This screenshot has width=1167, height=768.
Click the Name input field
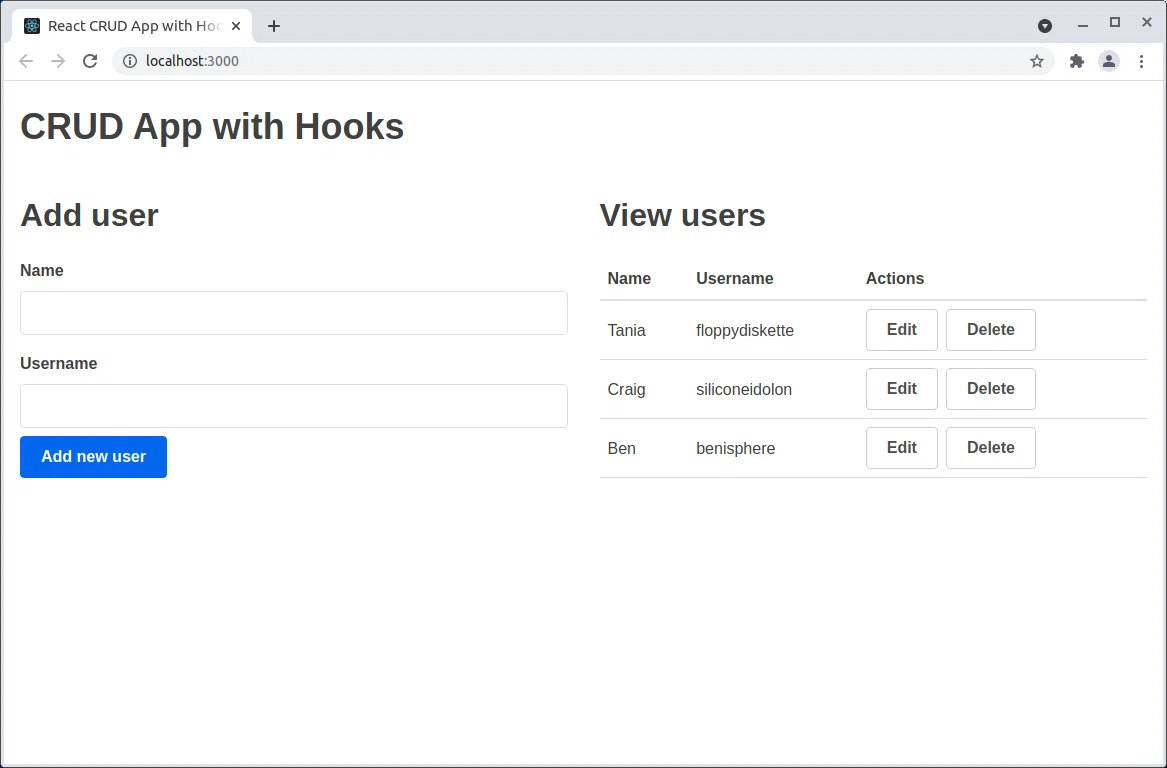[294, 313]
